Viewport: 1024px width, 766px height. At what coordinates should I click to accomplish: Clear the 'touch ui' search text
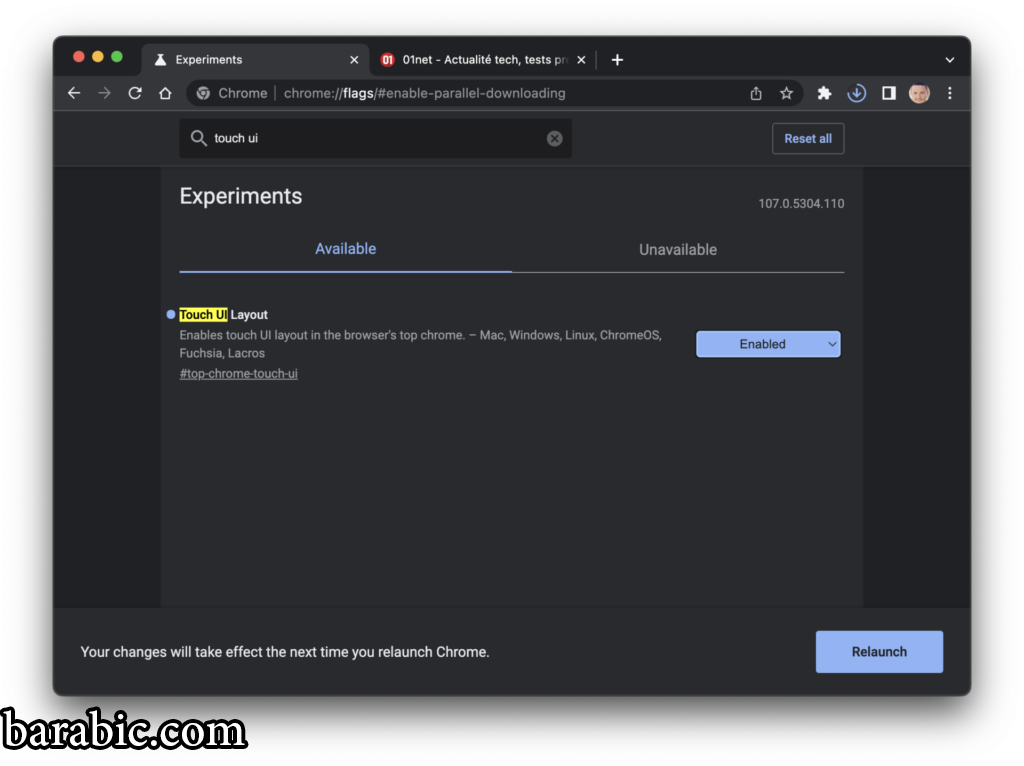click(x=554, y=139)
